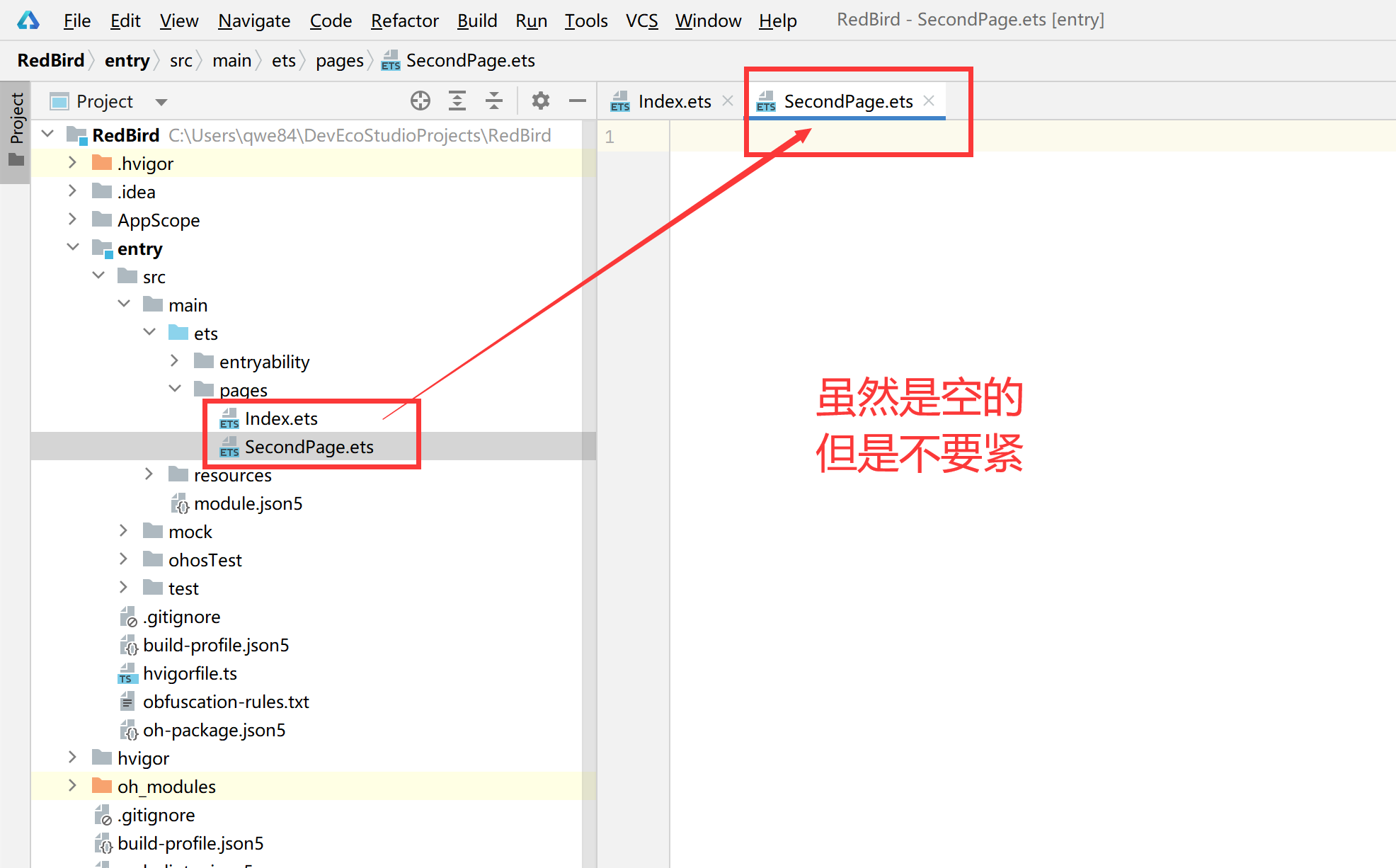Image resolution: width=1396 pixels, height=868 pixels.
Task: Open the Refactor menu
Action: pos(404,21)
